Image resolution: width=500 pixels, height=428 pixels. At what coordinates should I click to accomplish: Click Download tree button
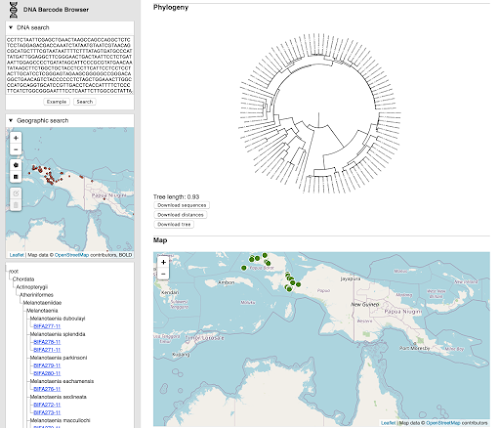click(174, 224)
